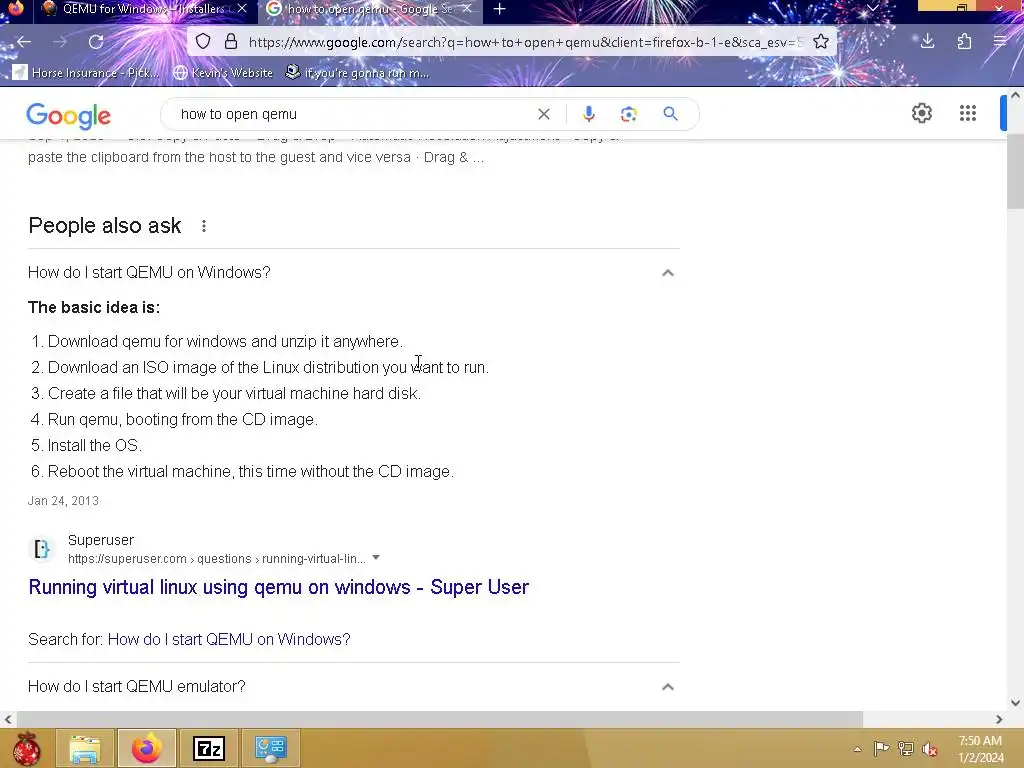Image resolution: width=1024 pixels, height=768 pixels.
Task: Click the Jan 24, 2013 date text
Action: pyautogui.click(x=63, y=501)
